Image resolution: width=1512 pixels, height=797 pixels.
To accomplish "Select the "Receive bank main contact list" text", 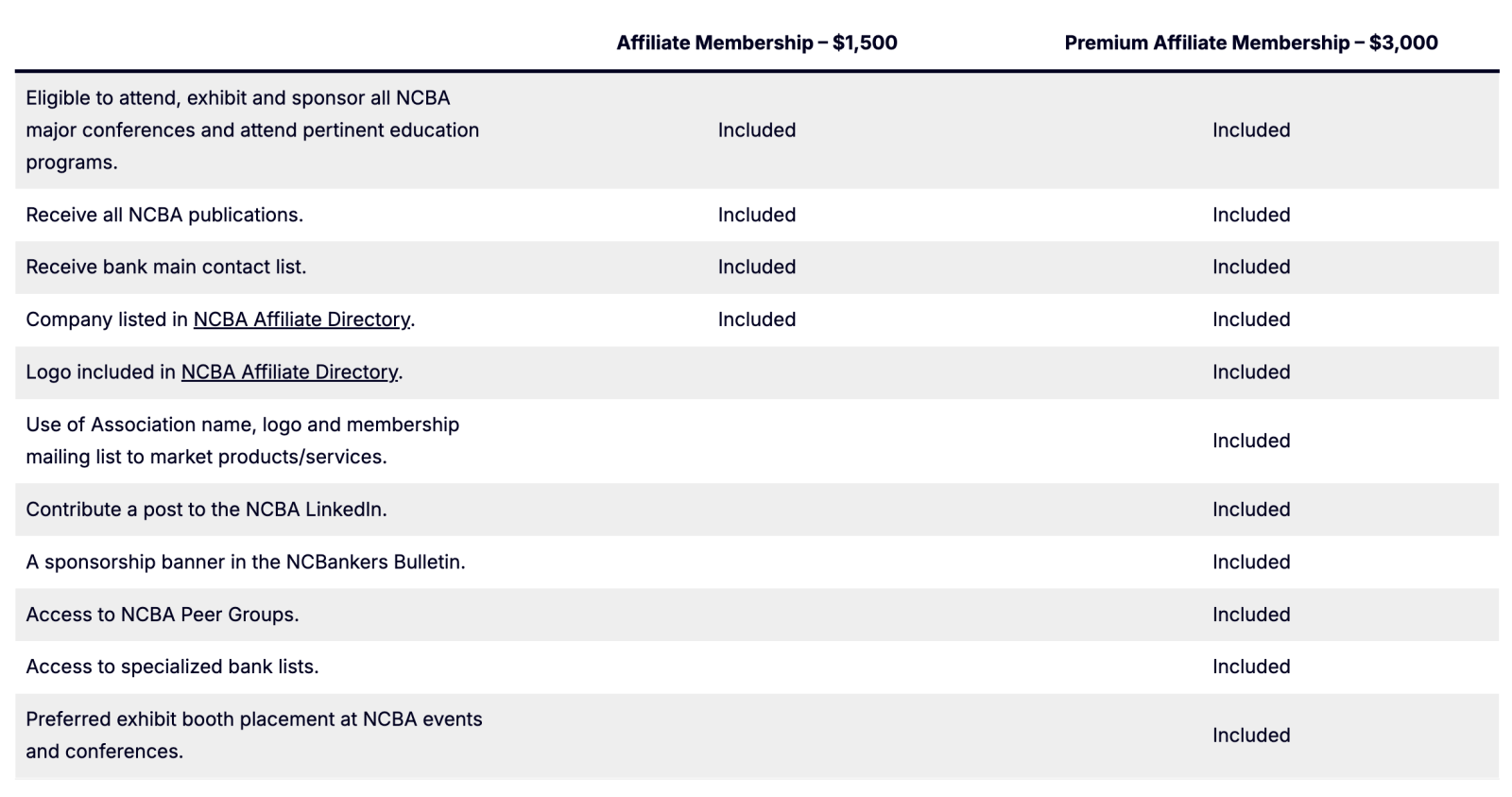I will [166, 268].
